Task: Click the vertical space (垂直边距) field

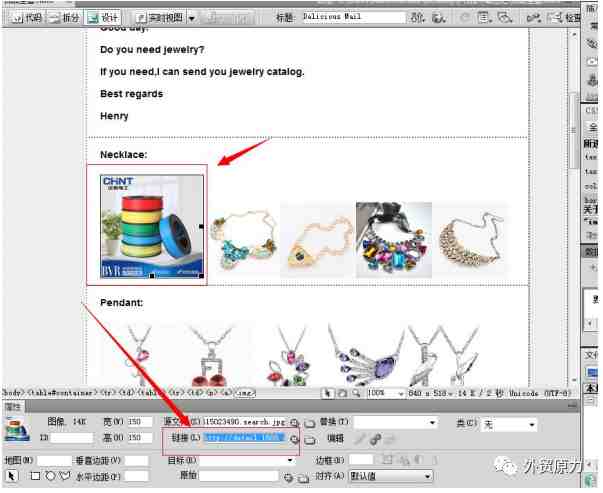Action: point(137,460)
